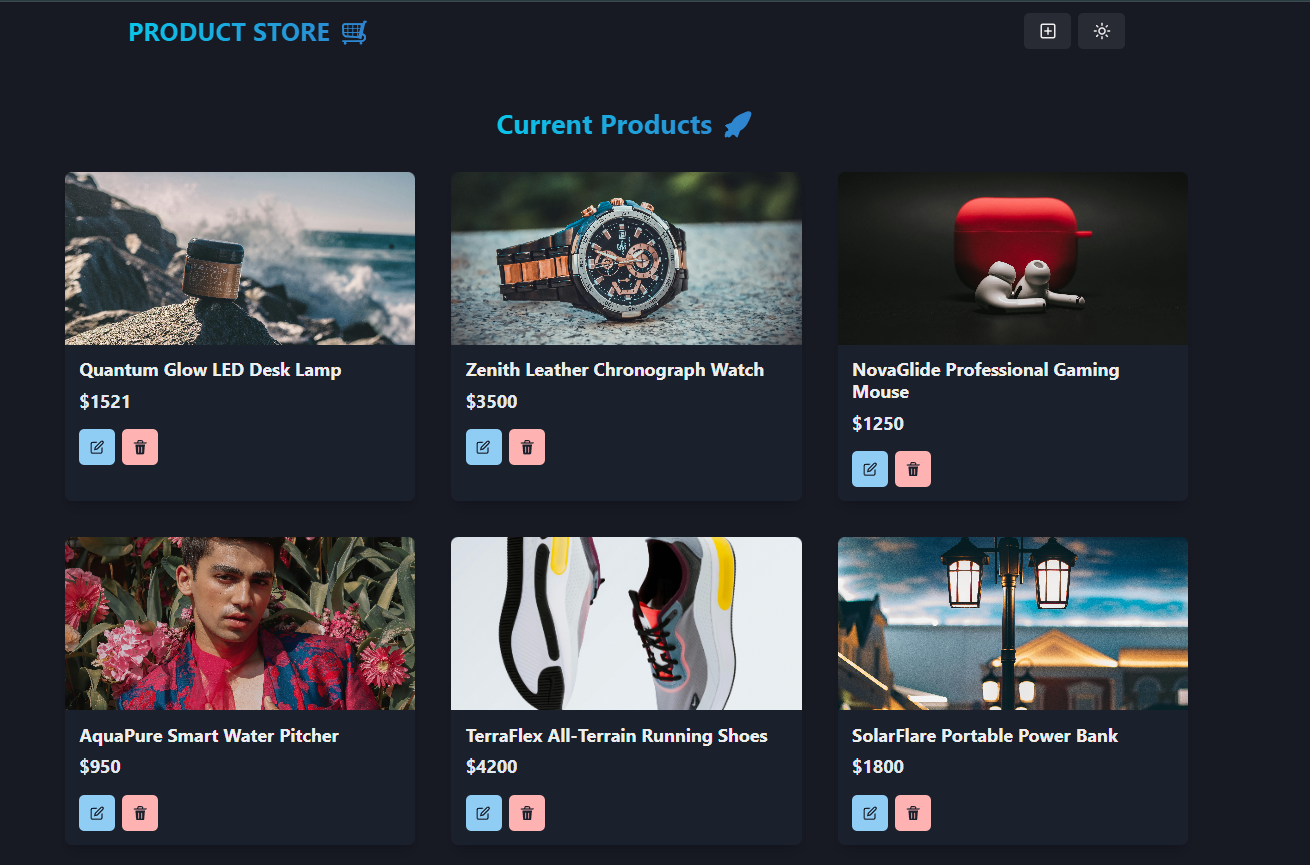This screenshot has width=1310, height=865.
Task: Click the delete icon for NovaGlide Professional Gaming Mouse
Action: [x=912, y=468]
